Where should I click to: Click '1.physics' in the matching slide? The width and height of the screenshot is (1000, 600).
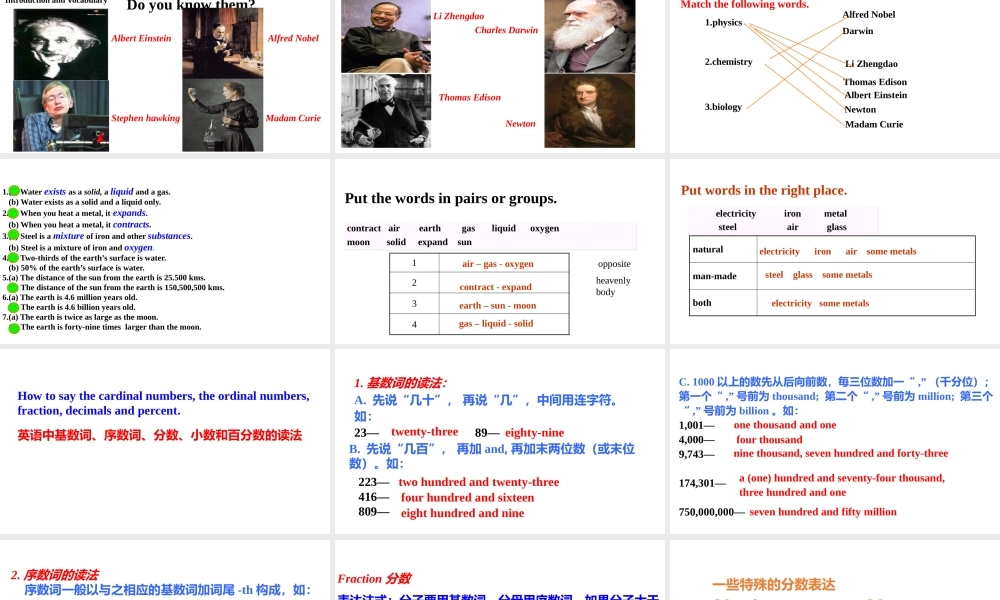(723, 22)
